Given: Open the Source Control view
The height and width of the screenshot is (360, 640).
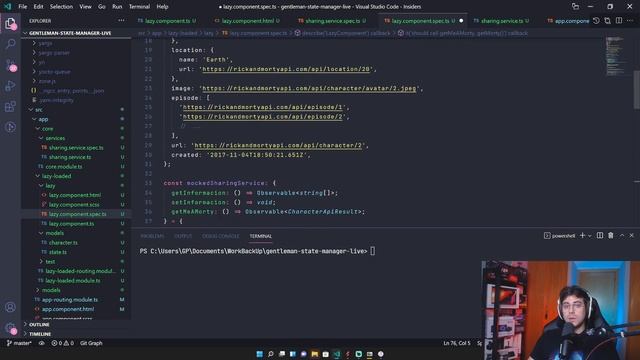Looking at the screenshot, I should [10, 64].
